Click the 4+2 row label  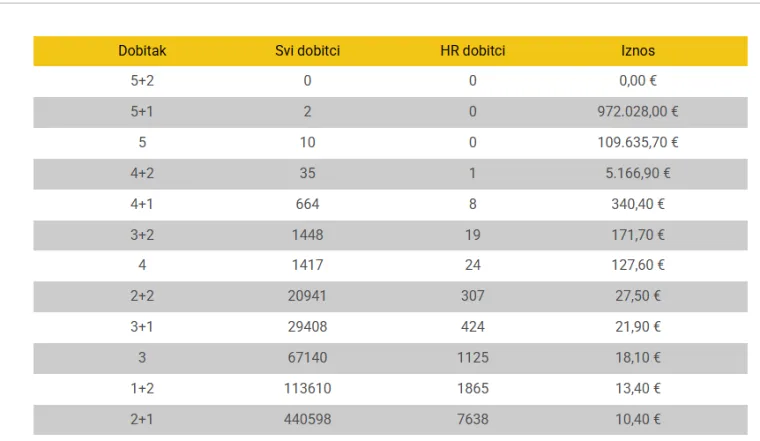pyautogui.click(x=142, y=173)
